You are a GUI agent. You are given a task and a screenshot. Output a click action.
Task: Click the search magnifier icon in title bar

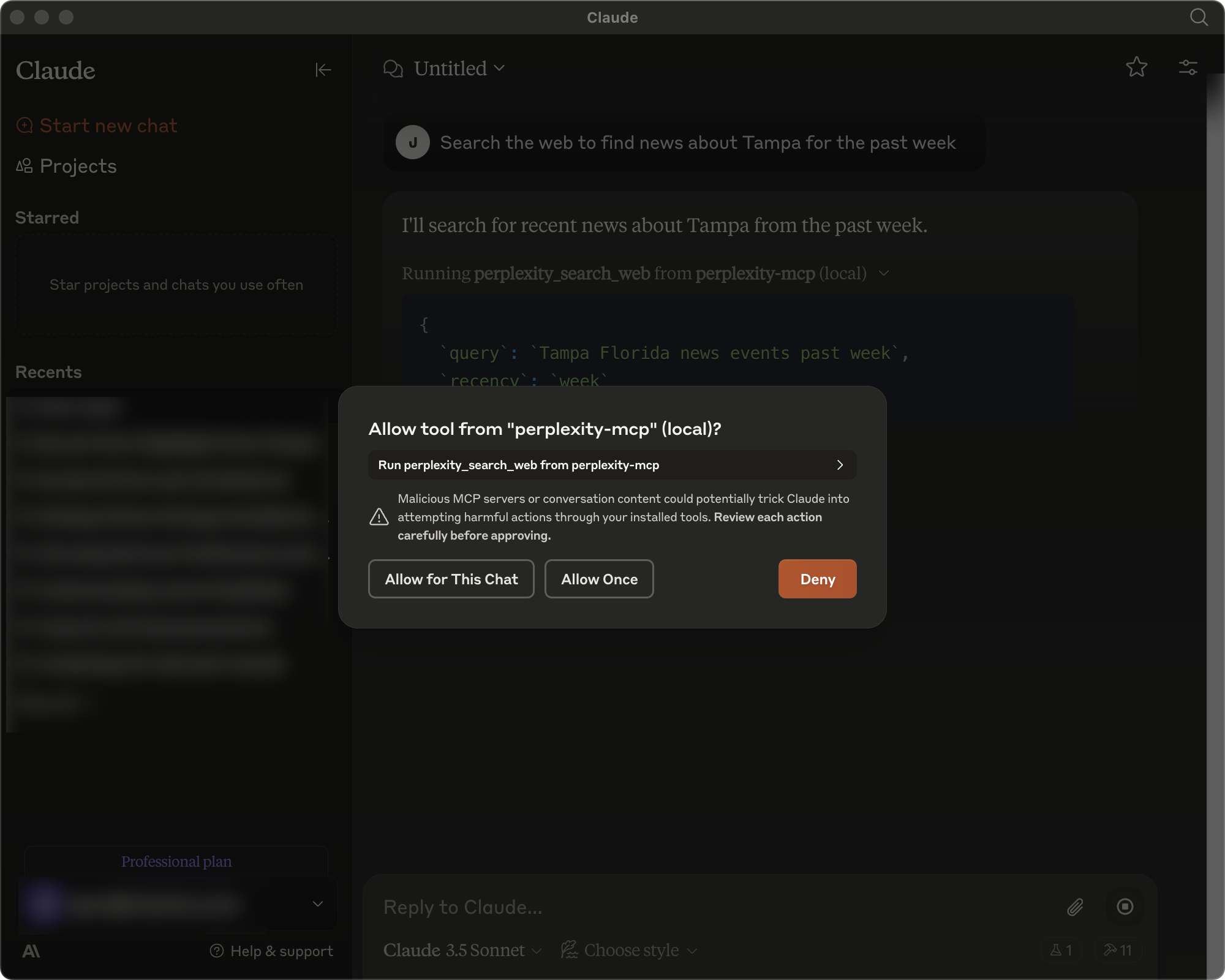pyautogui.click(x=1199, y=17)
